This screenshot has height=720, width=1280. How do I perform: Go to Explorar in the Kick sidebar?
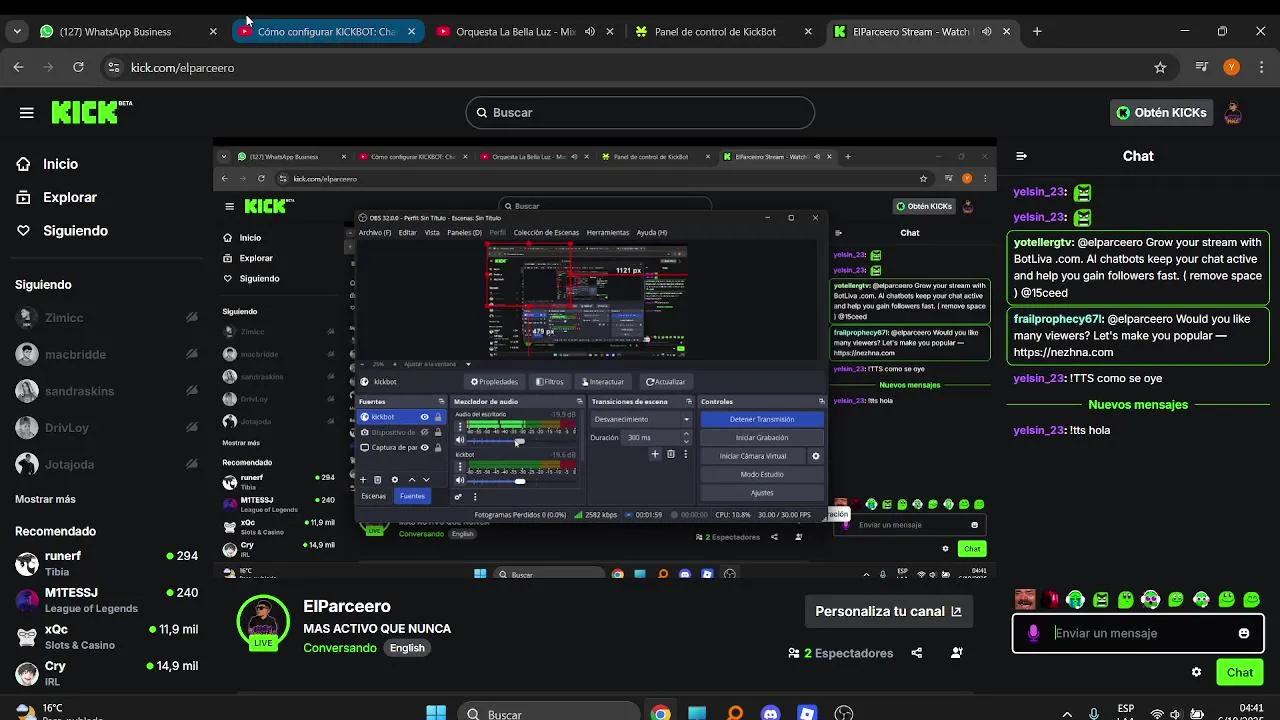point(69,197)
